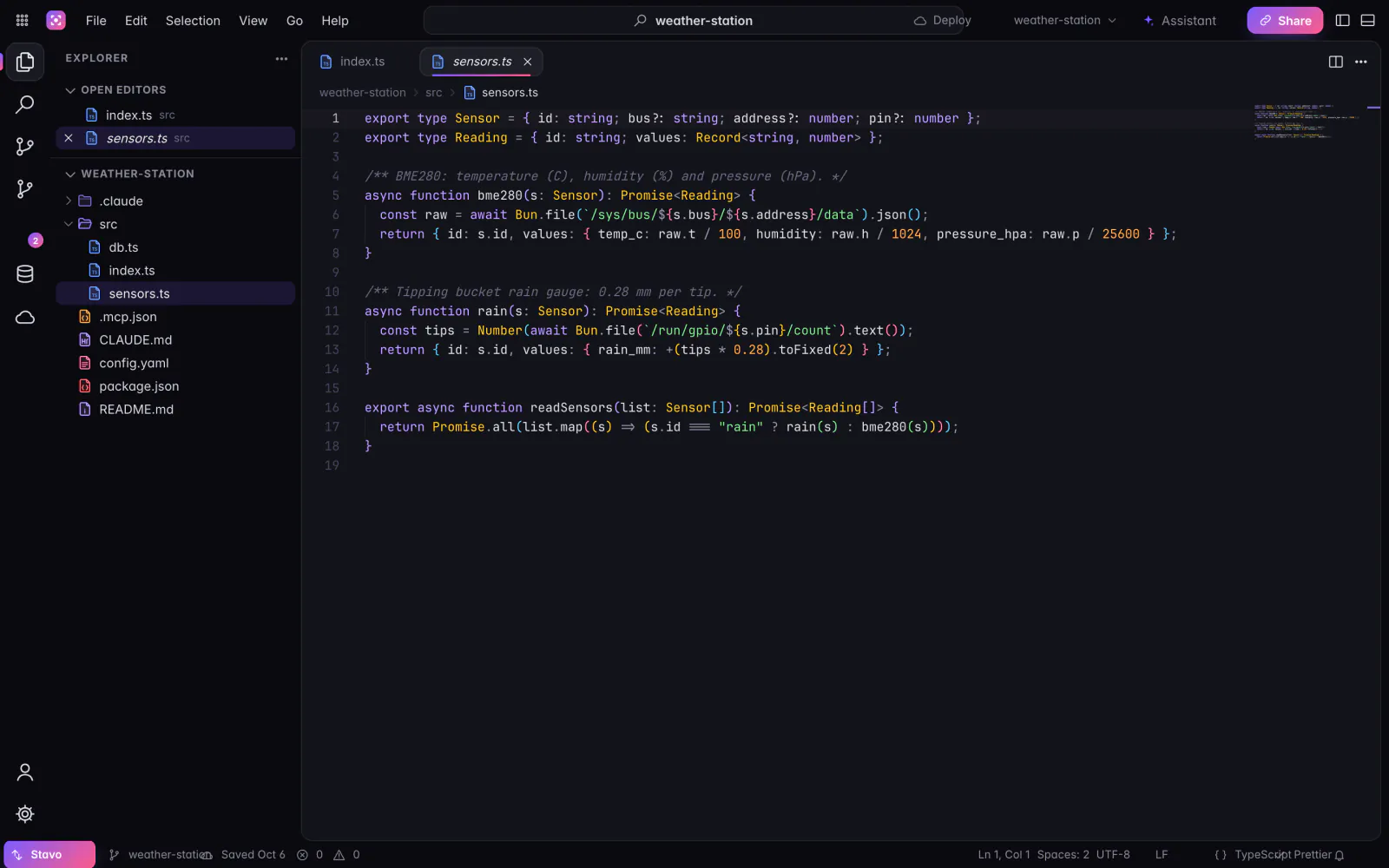Open the cloud icon in activity bar
The width and height of the screenshot is (1389, 868).
[x=25, y=317]
